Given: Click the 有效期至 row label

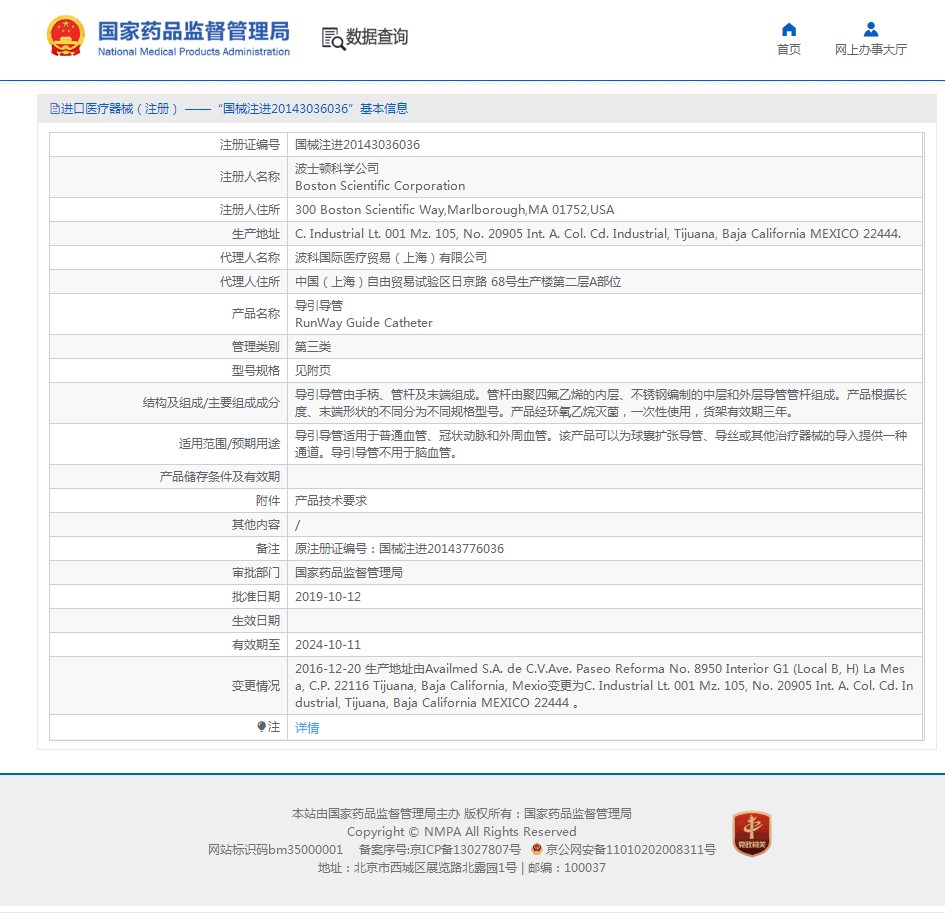Looking at the screenshot, I should tap(256, 645).
